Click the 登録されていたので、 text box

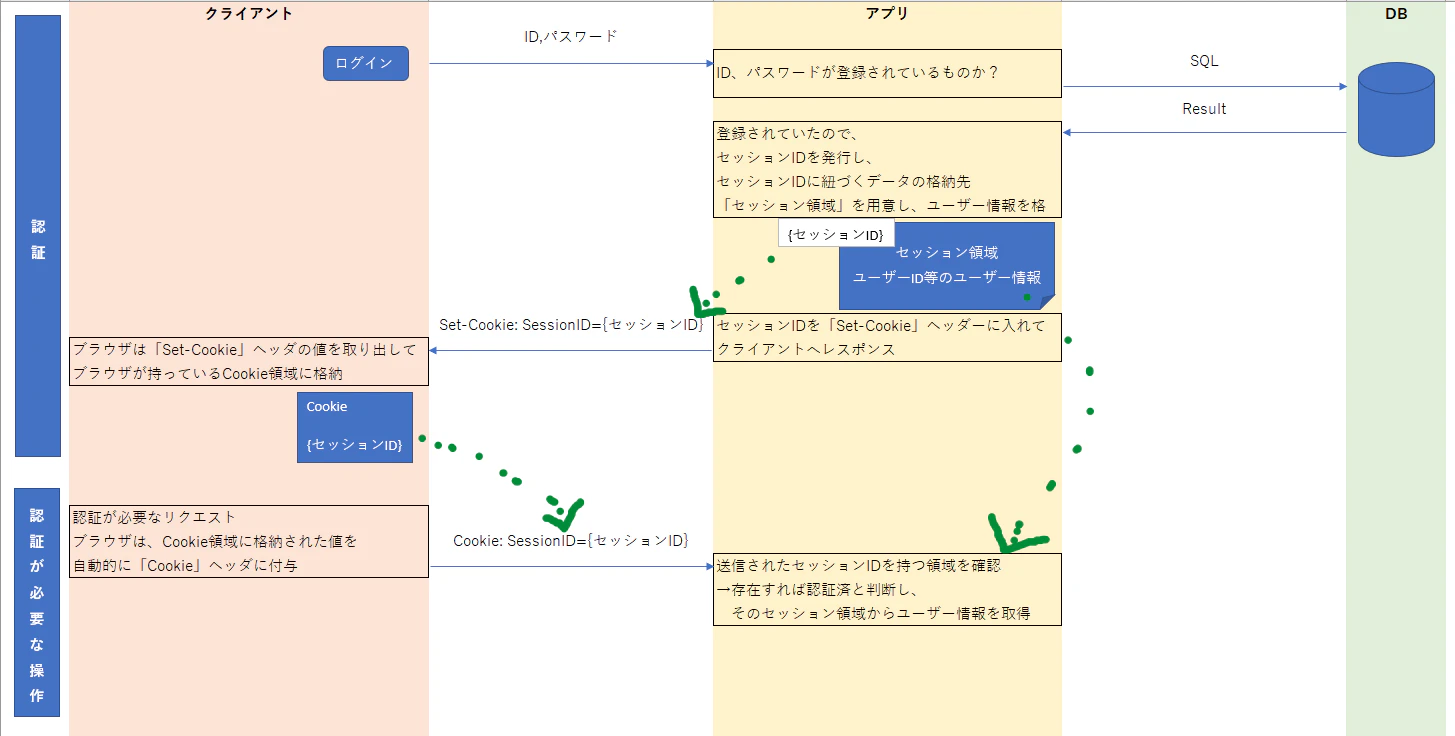point(887,169)
